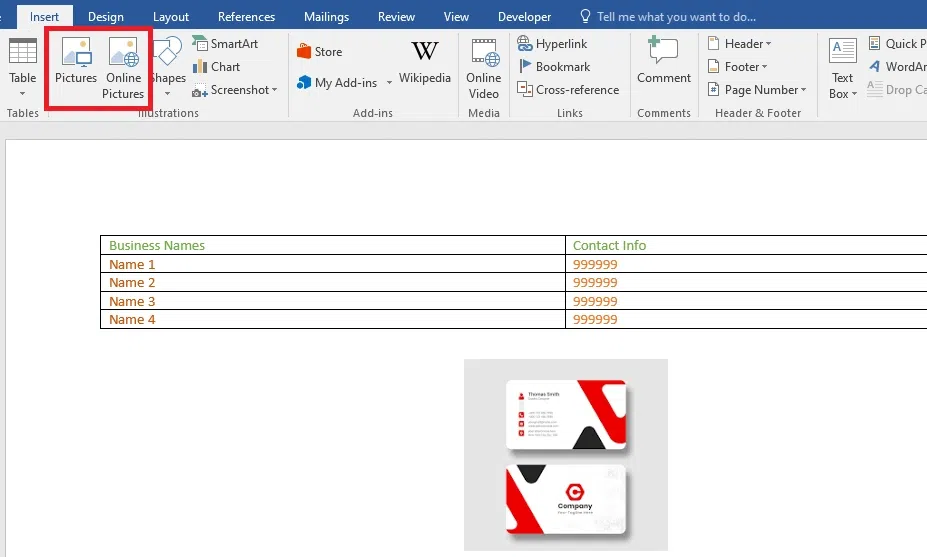Insert a table with the Table icon
The height and width of the screenshot is (557, 927).
click(x=22, y=51)
